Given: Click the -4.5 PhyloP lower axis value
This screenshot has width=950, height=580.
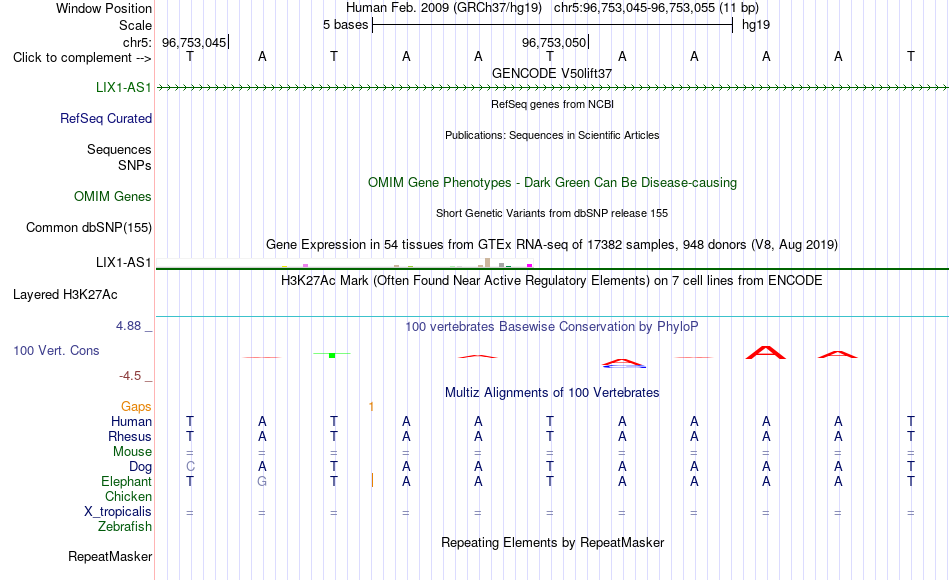Looking at the screenshot, I should [130, 376].
